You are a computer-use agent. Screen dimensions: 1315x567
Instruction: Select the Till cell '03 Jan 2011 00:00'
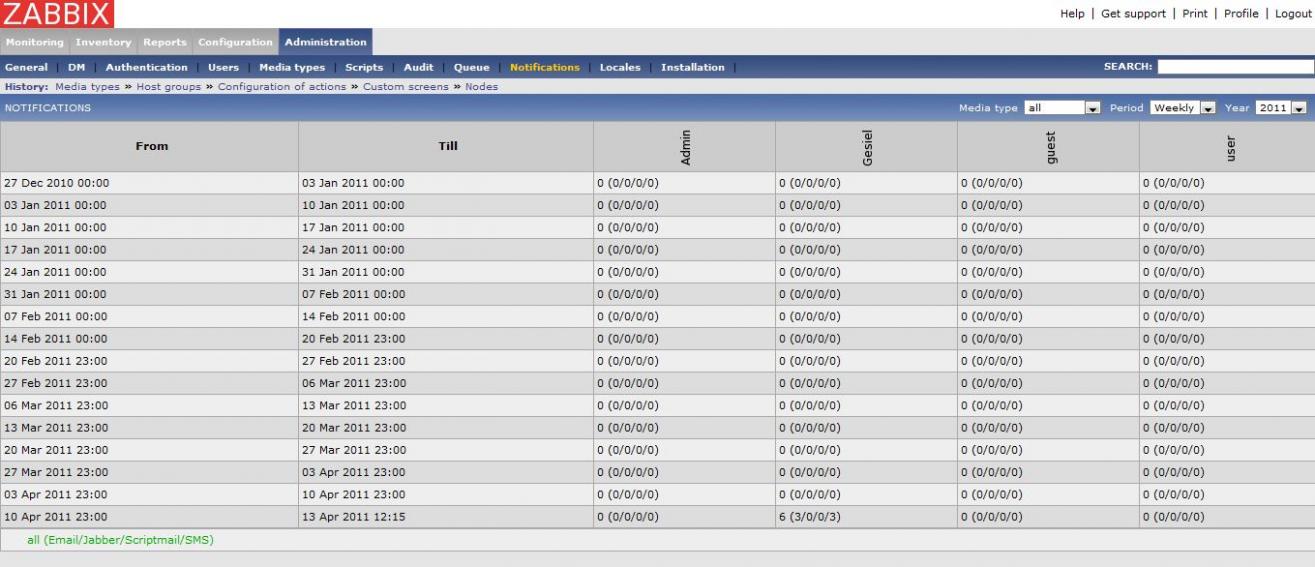[446, 183]
